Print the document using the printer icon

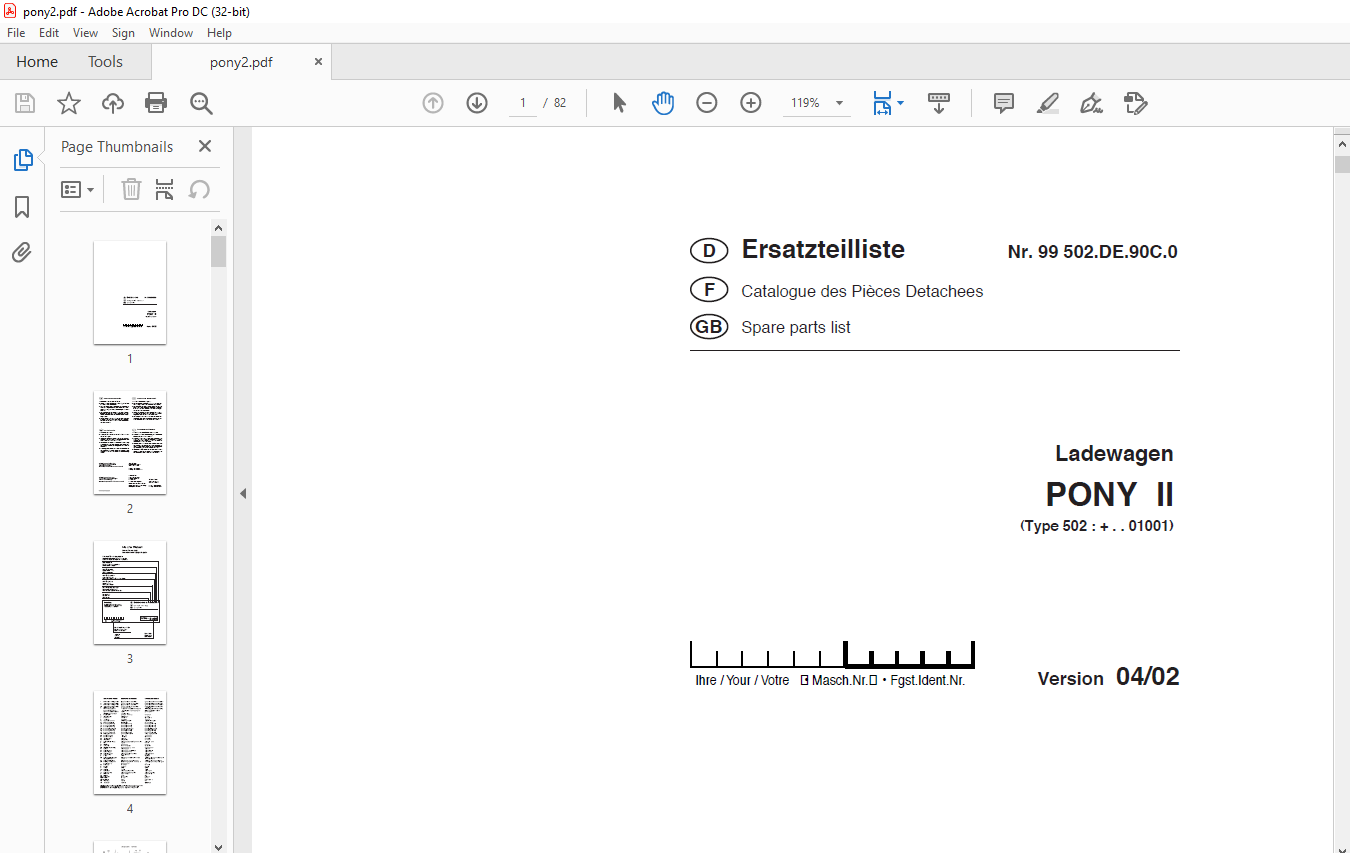(x=156, y=103)
